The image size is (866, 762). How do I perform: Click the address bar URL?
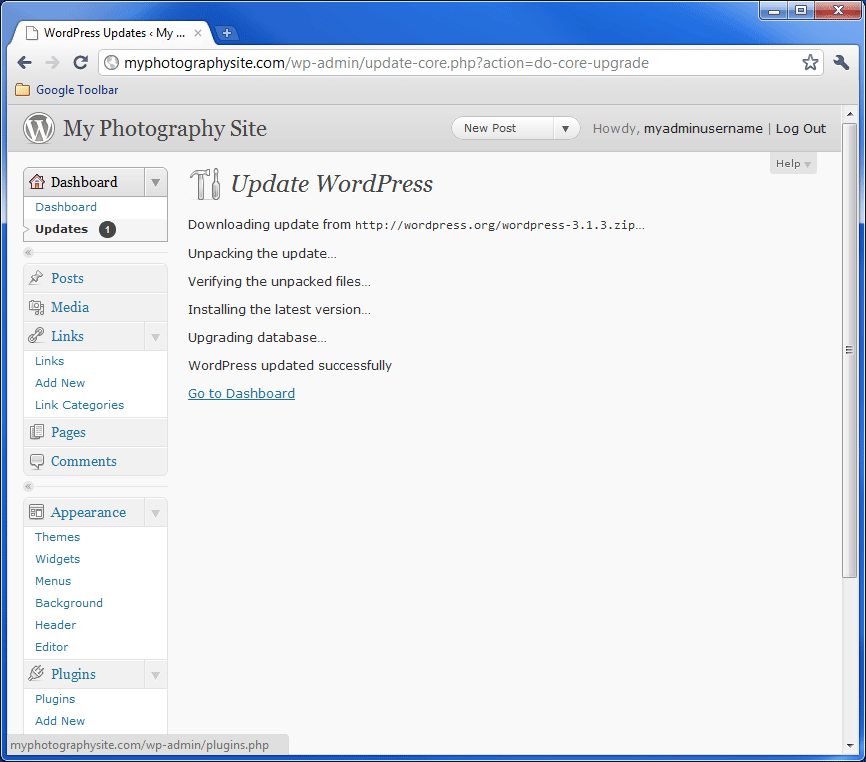387,63
